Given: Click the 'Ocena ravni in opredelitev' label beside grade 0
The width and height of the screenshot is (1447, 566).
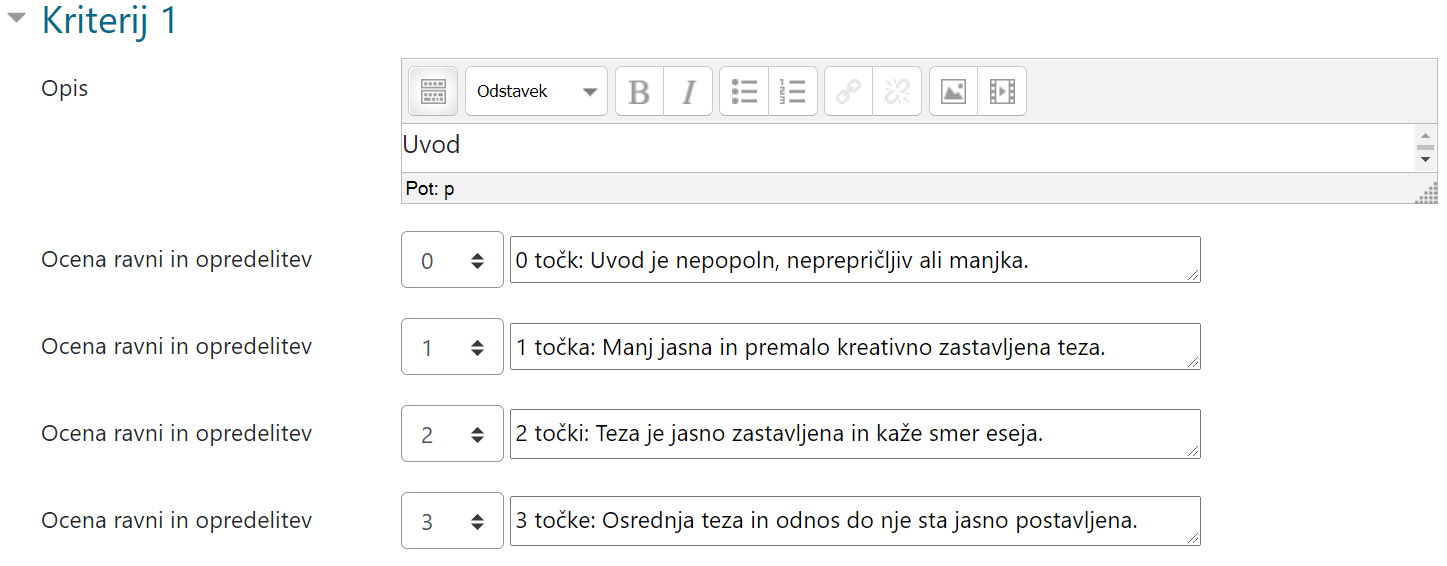Looking at the screenshot, I should pos(177,260).
